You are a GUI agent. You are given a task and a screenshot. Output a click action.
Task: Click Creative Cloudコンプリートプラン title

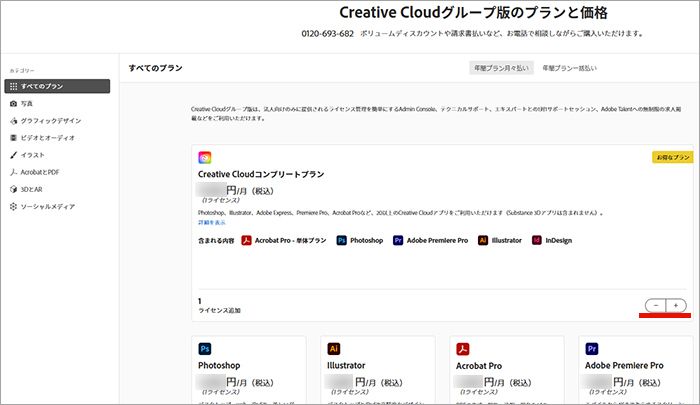coord(261,174)
